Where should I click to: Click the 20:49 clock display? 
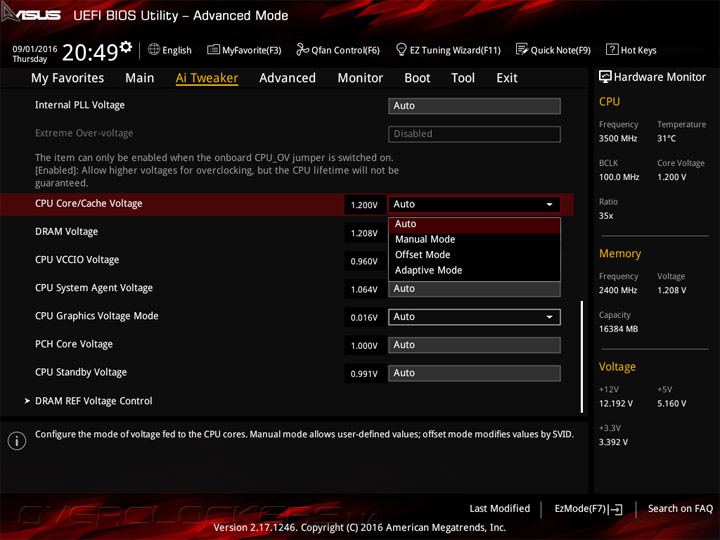(x=90, y=52)
